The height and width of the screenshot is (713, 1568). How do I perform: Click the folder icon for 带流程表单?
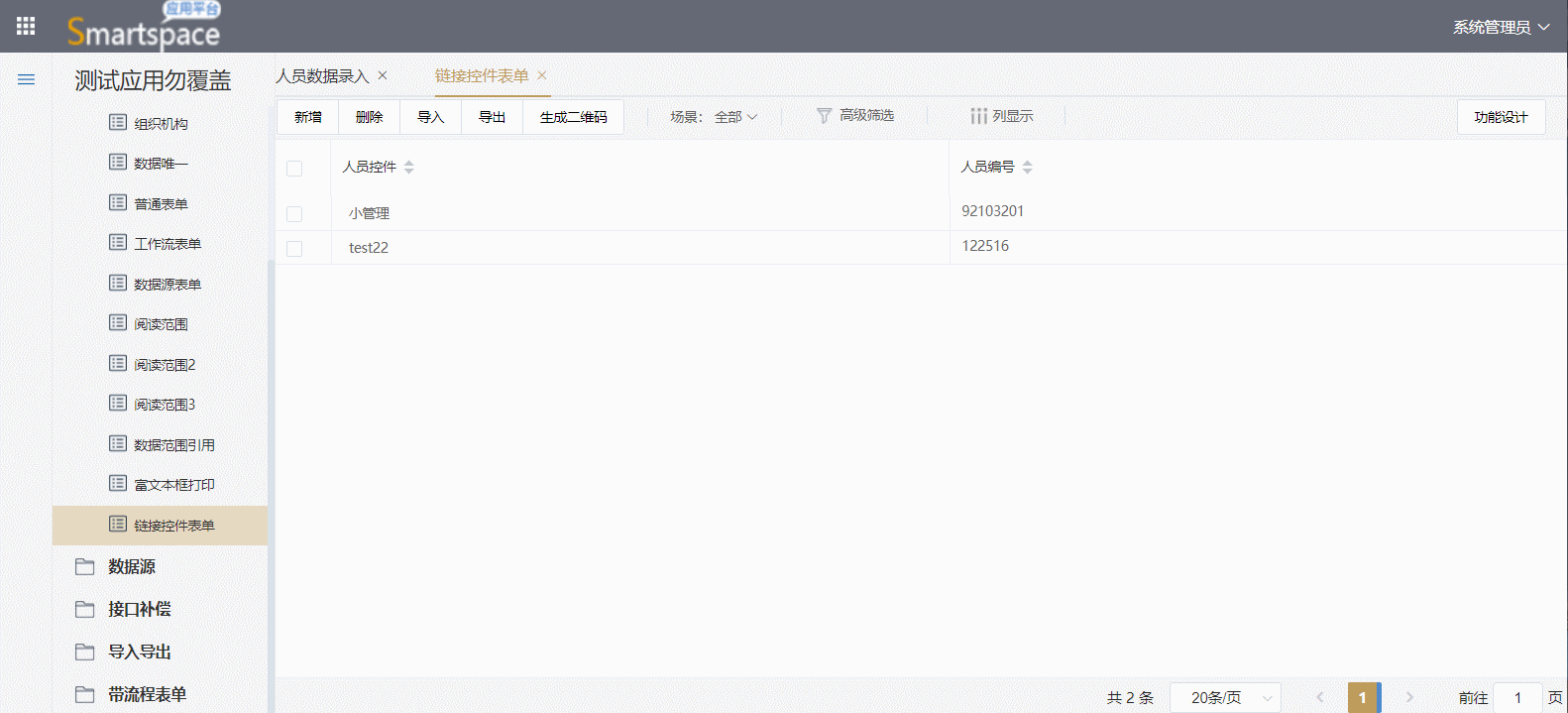click(85, 694)
